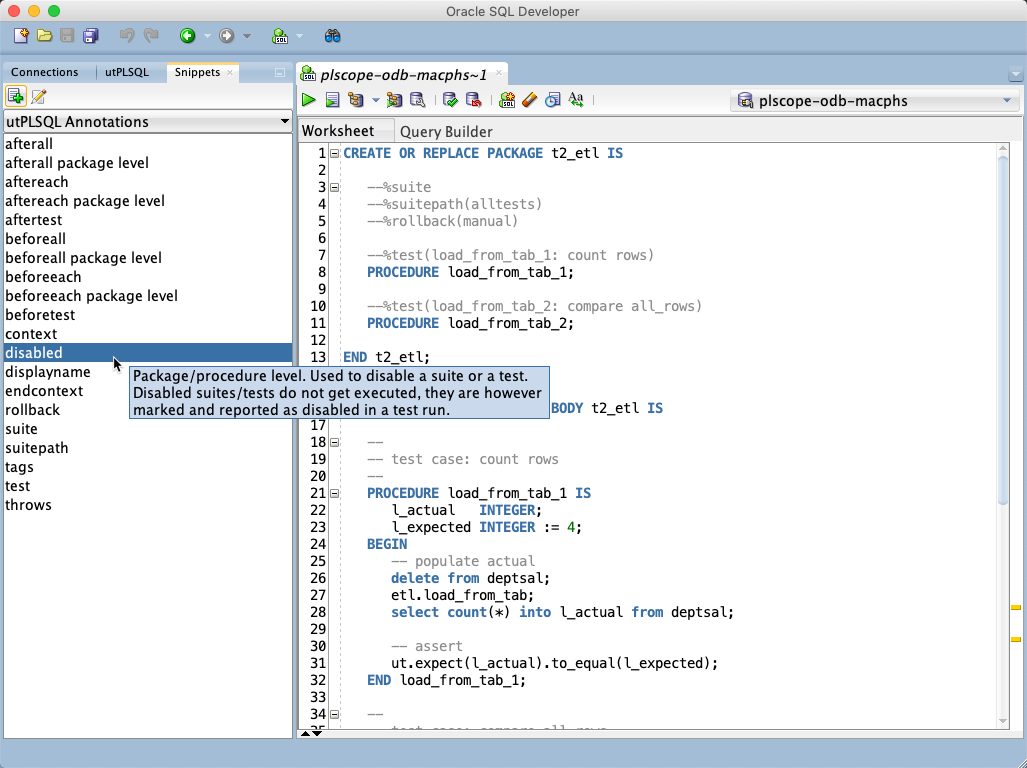Click the Undo icon
Image resolution: width=1027 pixels, height=768 pixels.
[127, 36]
